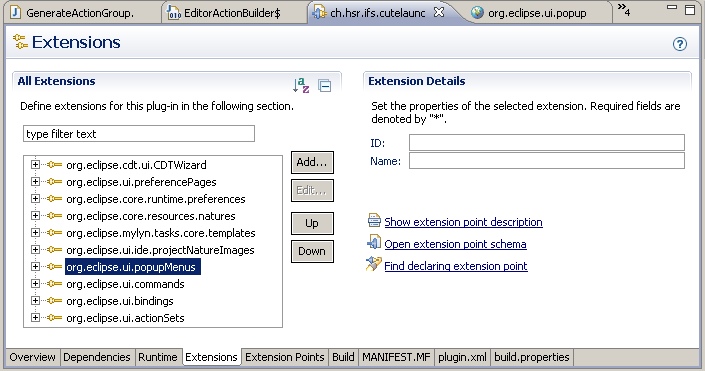Move selected extension Down
Image resolution: width=705 pixels, height=371 pixels.
click(312, 251)
